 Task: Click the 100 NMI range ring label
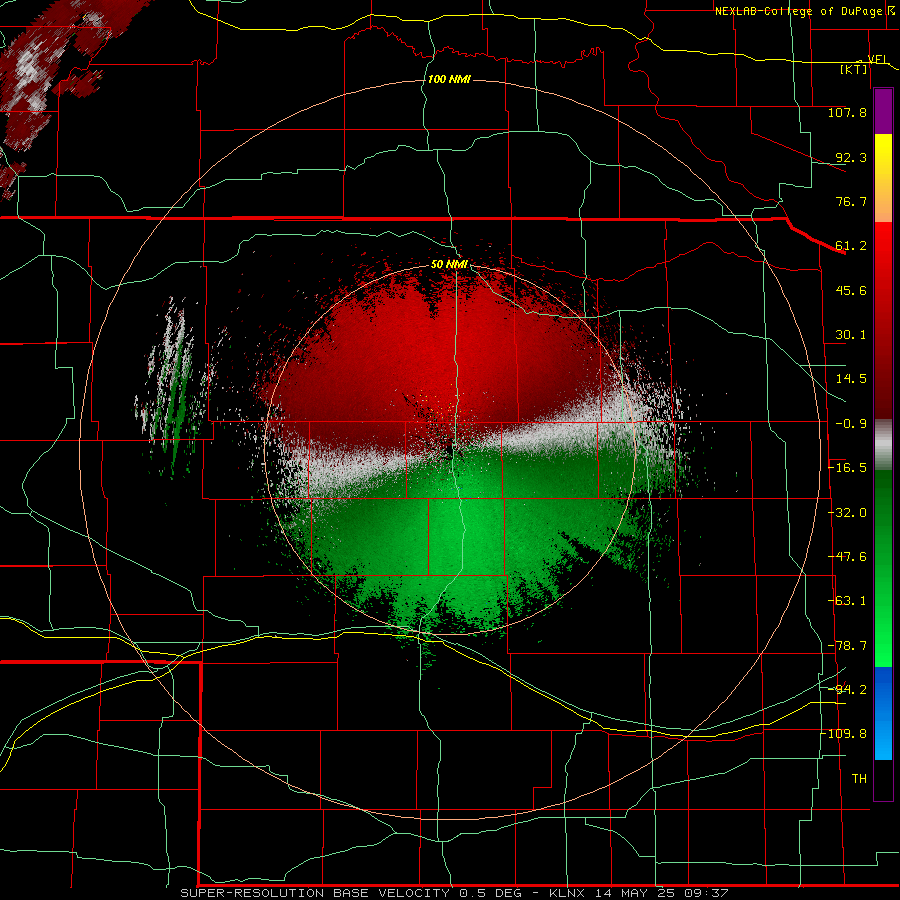point(449,79)
